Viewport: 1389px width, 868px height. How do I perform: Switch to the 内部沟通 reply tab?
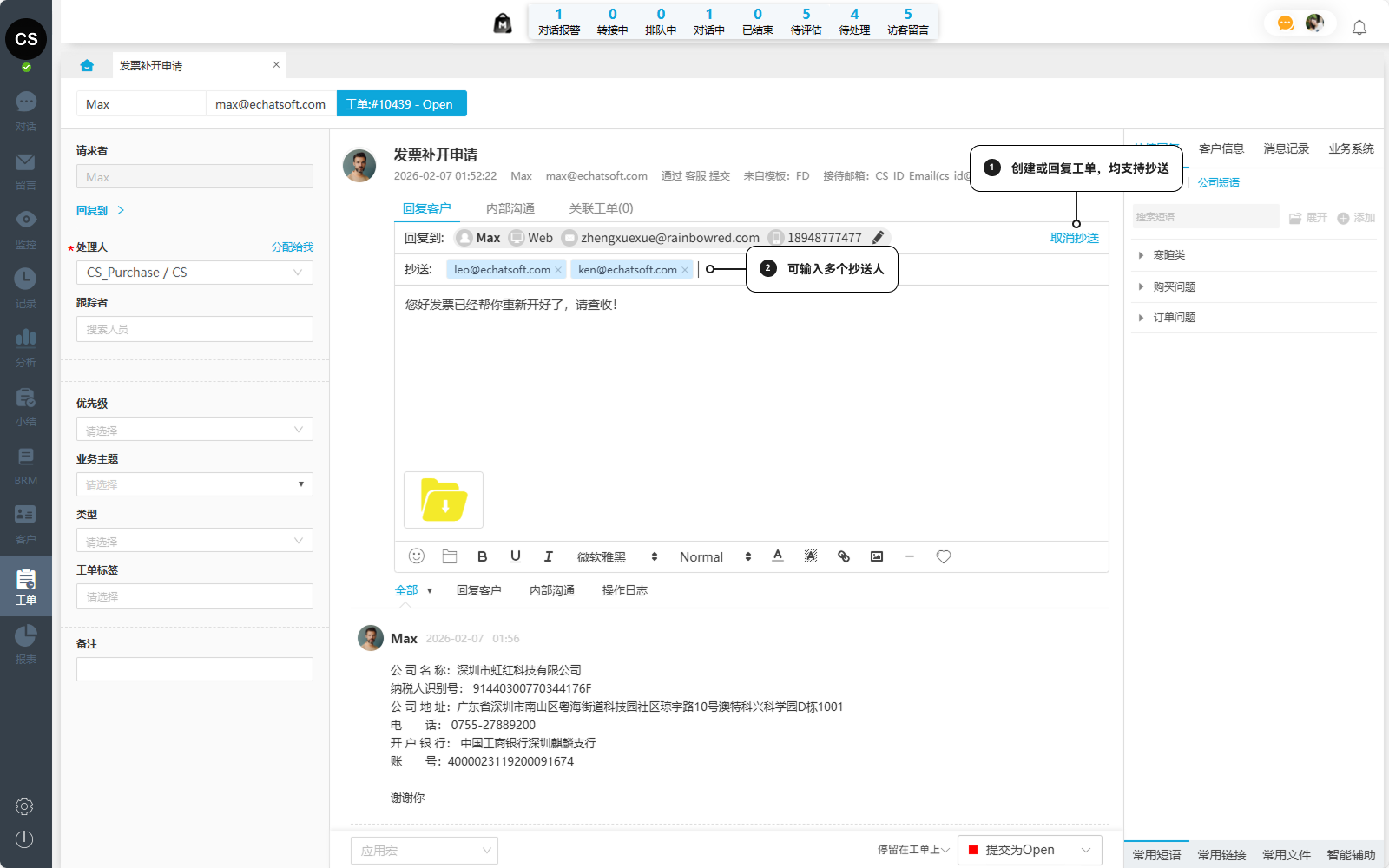pyautogui.click(x=510, y=208)
